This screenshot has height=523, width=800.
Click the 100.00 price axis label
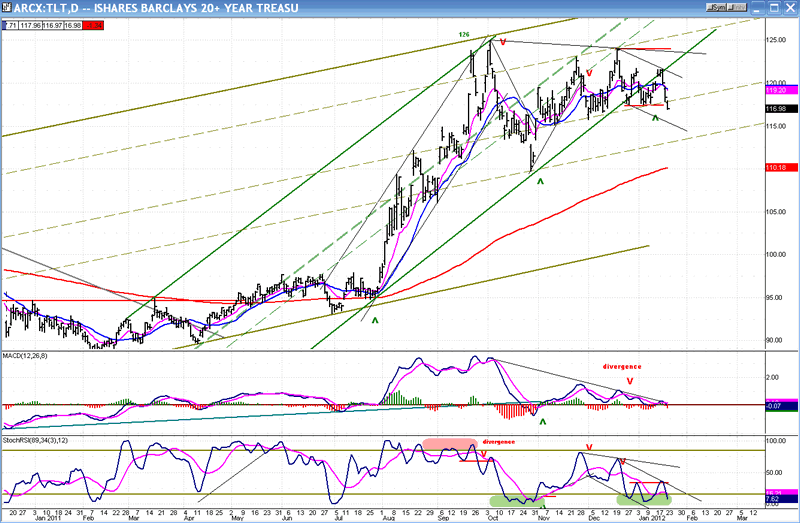pos(776,254)
